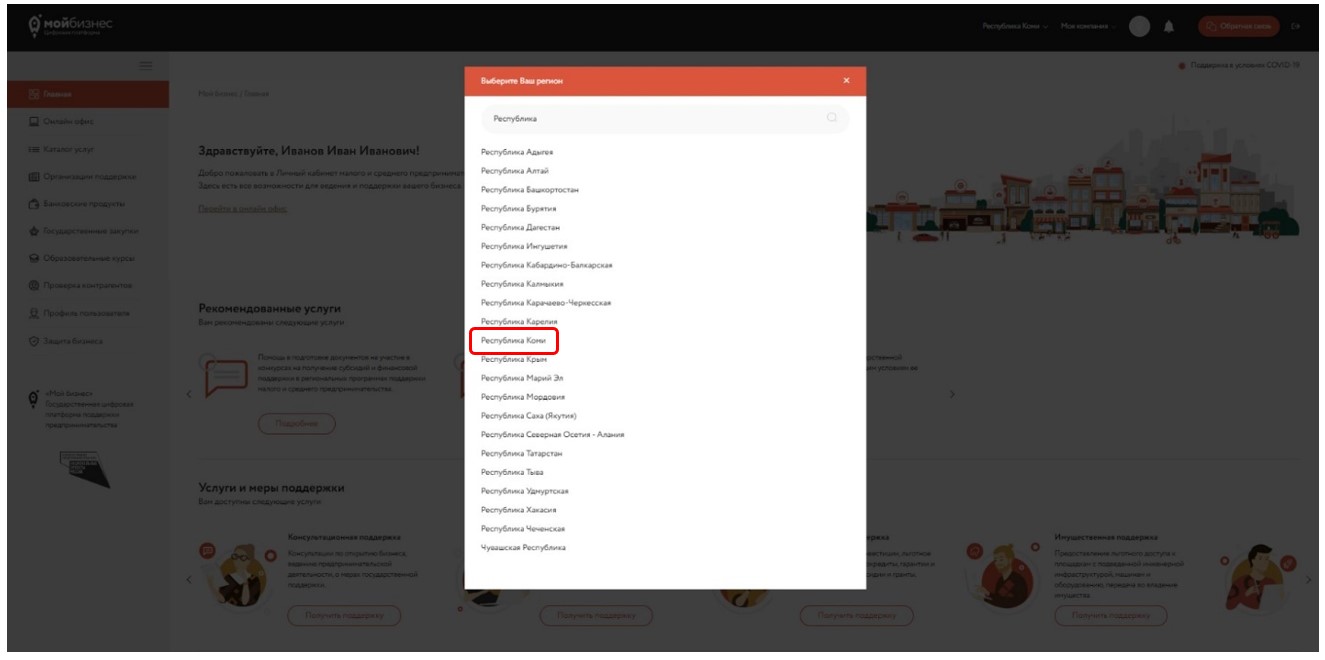The height and width of the screenshot is (660, 1325).
Task: Focus the region search field containing 'Республика'
Action: 665,119
